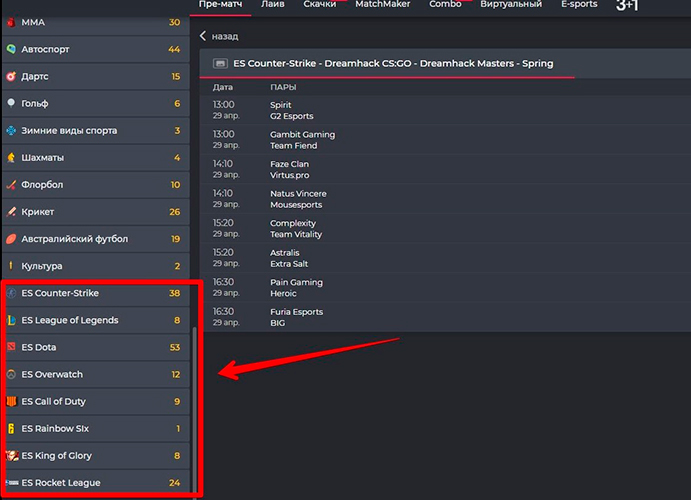Click the Австралийский футбол ball icon
The height and width of the screenshot is (500, 691).
point(11,239)
